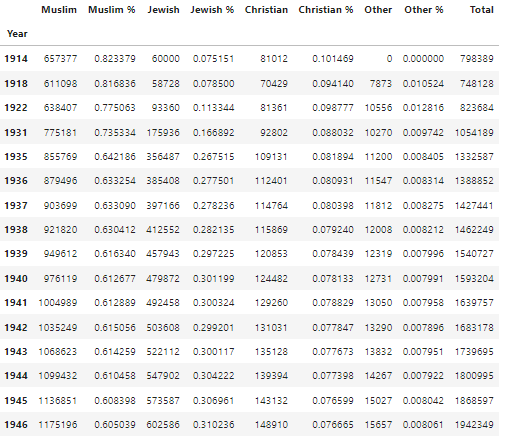Select the 1946 row label
This screenshot has width=510, height=444.
[16, 425]
